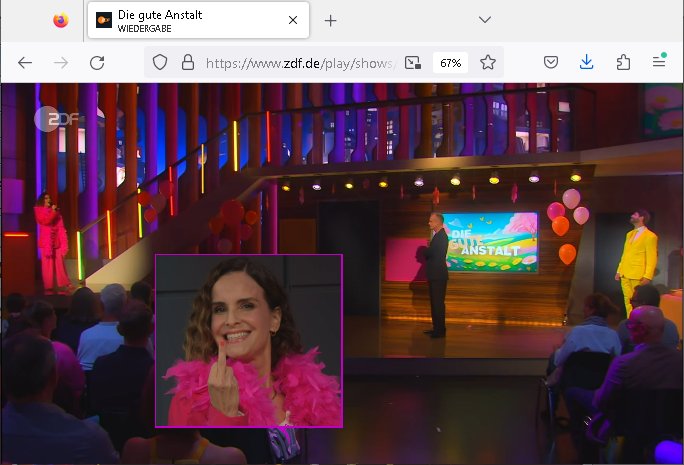Bookmark this page with the star
Image resolution: width=684 pixels, height=465 pixels.
[488, 62]
